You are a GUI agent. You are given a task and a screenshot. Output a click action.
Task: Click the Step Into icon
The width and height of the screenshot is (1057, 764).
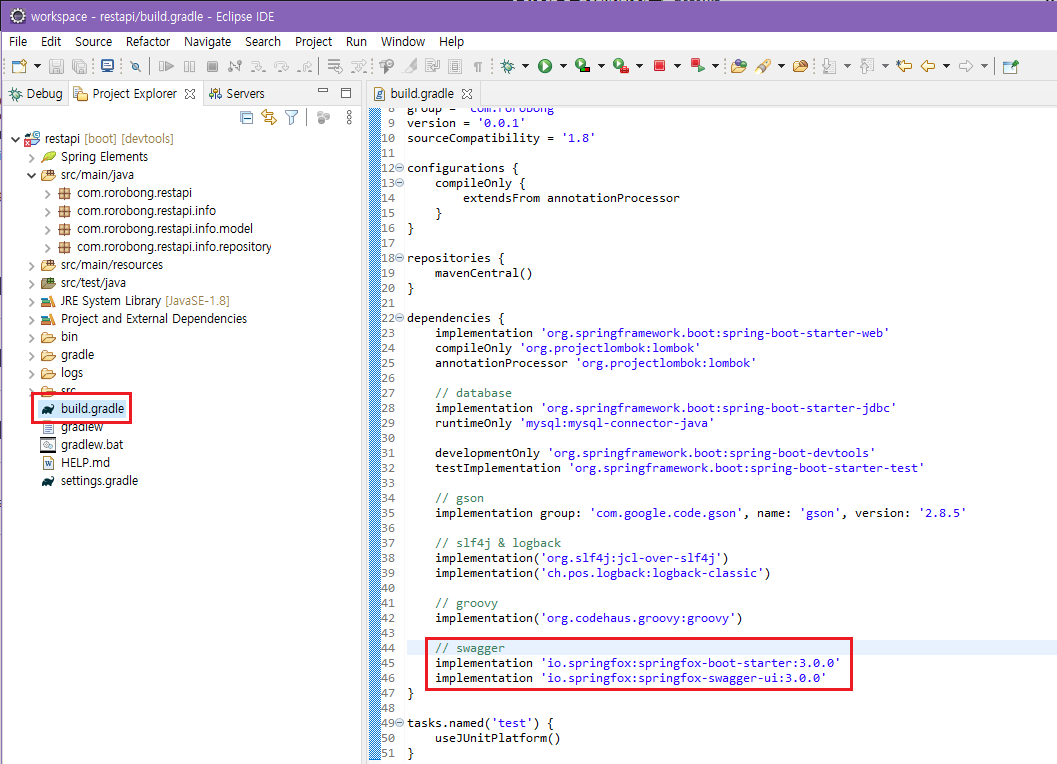pyautogui.click(x=258, y=66)
